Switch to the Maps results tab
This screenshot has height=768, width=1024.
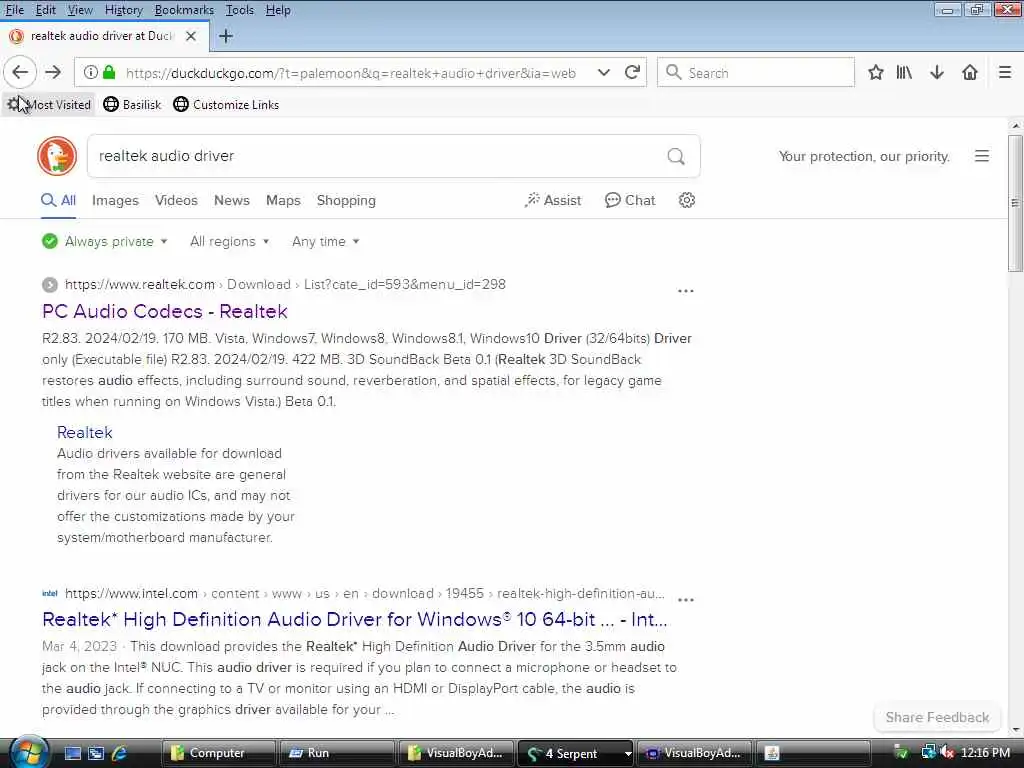pos(283,200)
